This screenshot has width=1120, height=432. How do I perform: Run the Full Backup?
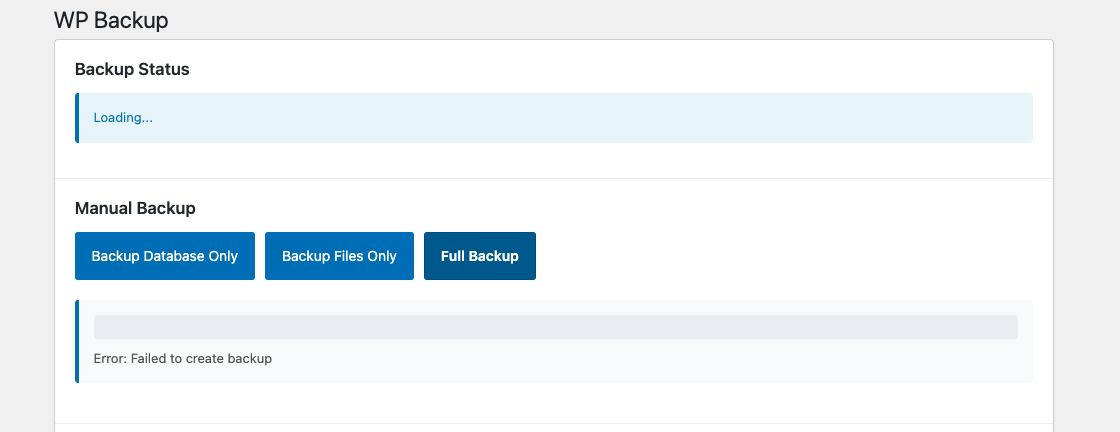tap(480, 256)
